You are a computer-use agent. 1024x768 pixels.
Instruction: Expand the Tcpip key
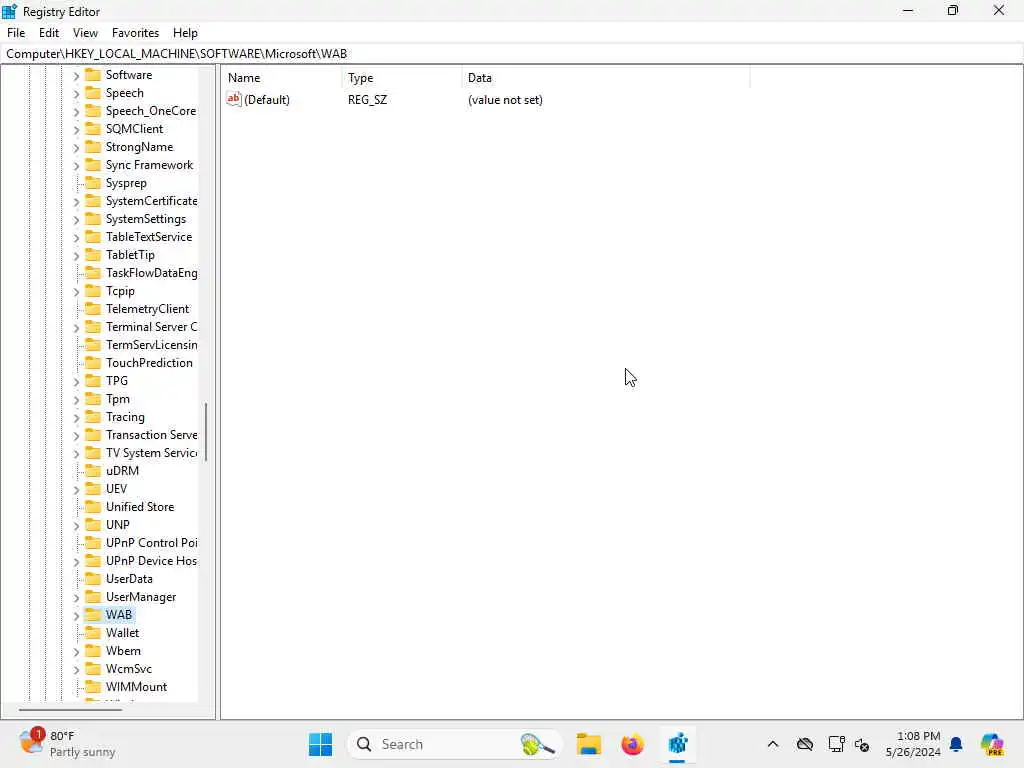tap(76, 291)
